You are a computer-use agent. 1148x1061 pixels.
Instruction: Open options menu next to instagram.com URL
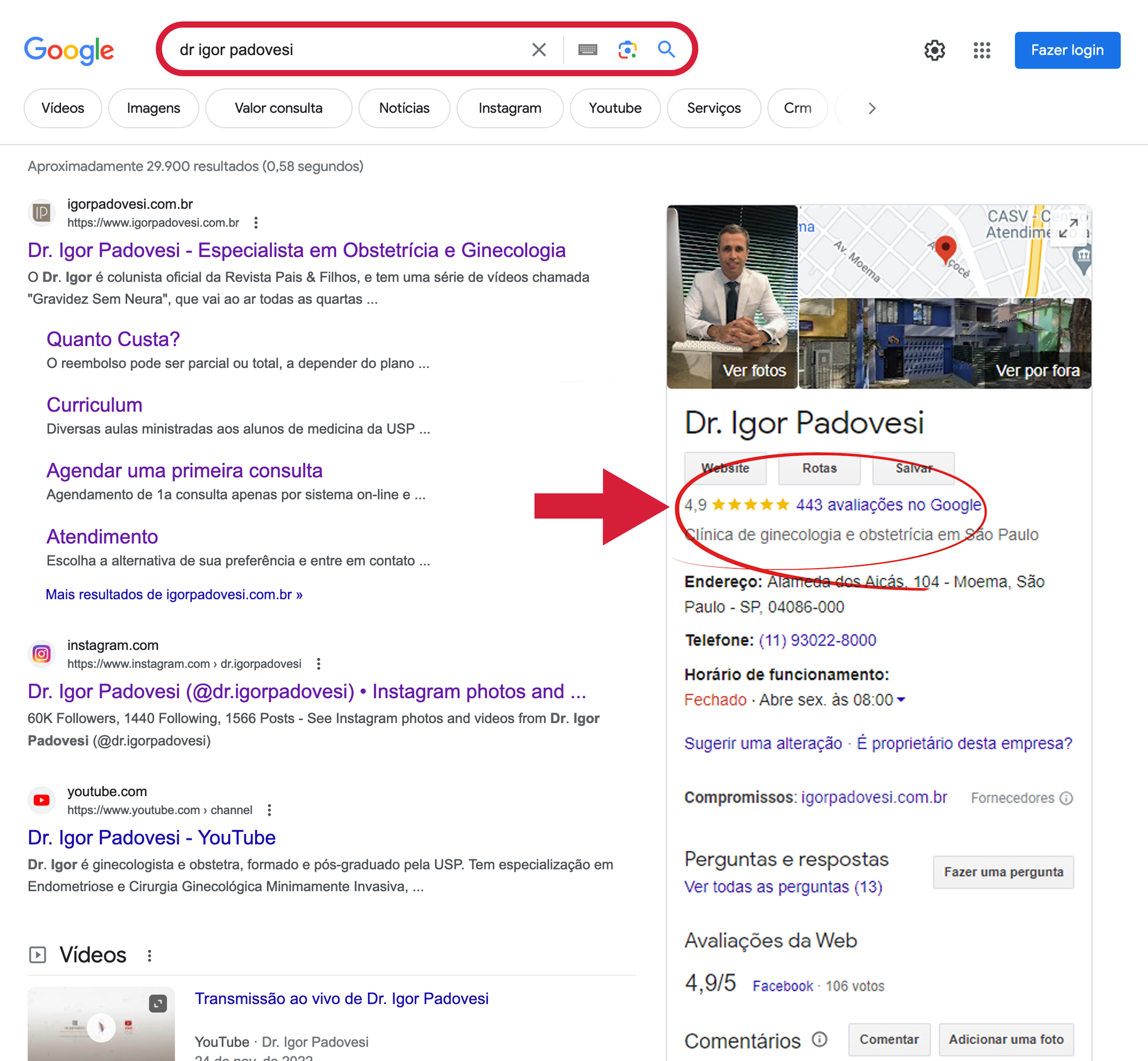[x=319, y=664]
